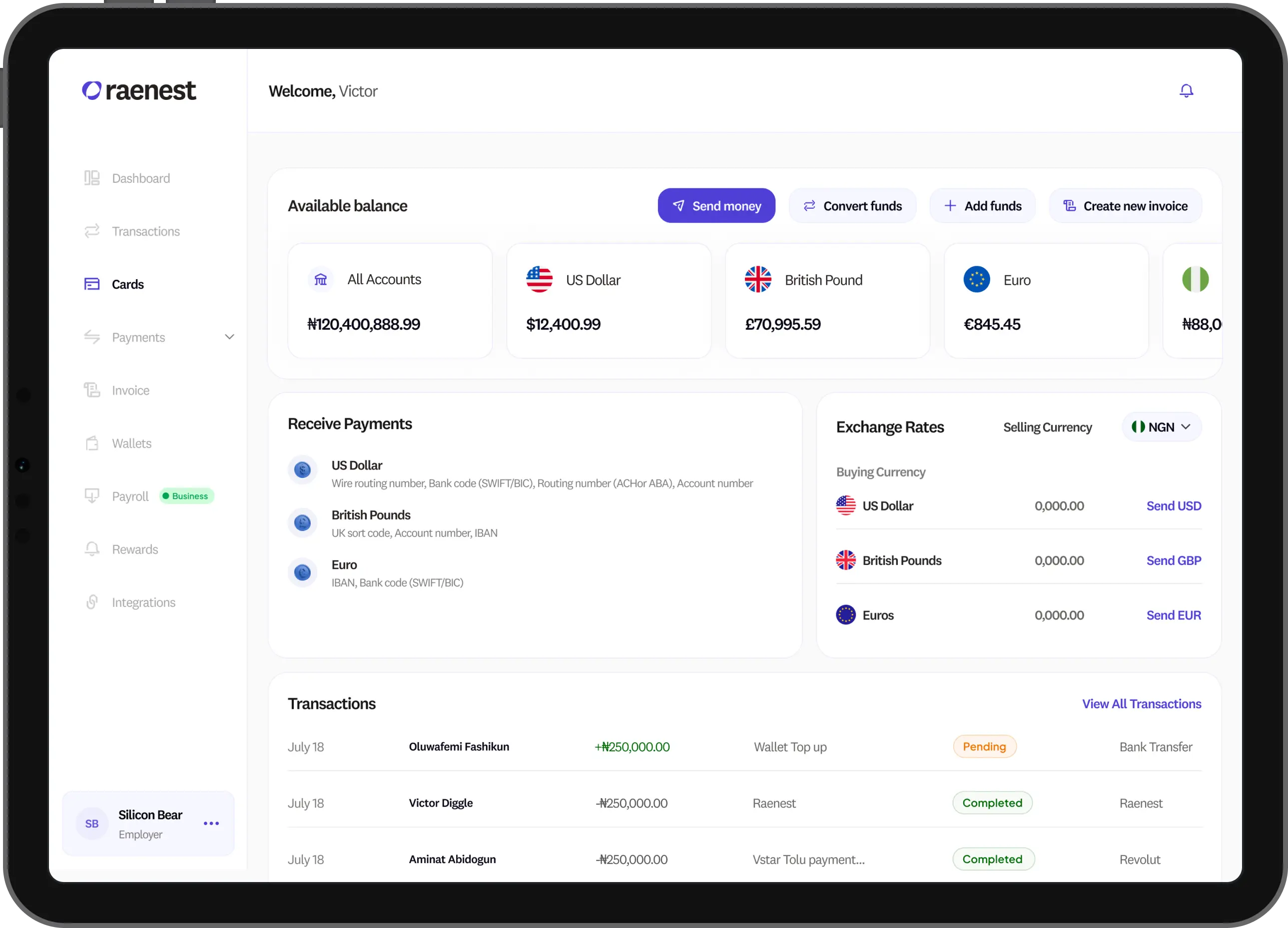Click the Rewards bell icon in sidebar
This screenshot has width=1288, height=928.
coord(92,549)
